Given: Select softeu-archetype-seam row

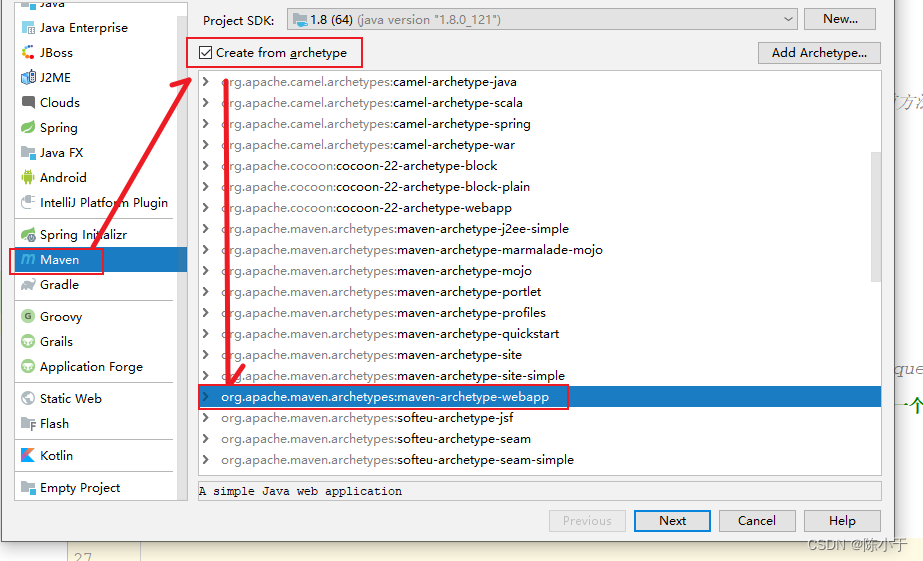Looking at the screenshot, I should pyautogui.click(x=540, y=439).
